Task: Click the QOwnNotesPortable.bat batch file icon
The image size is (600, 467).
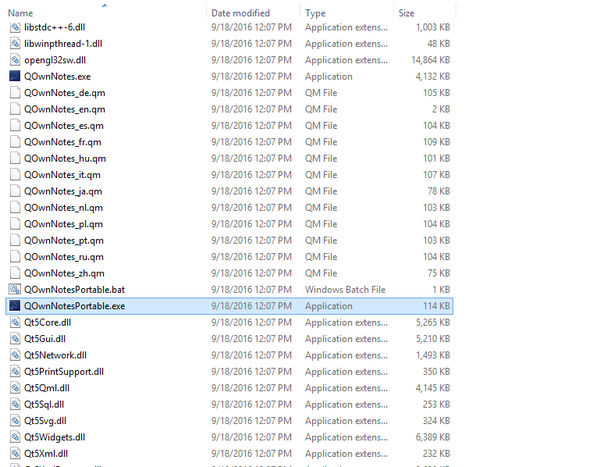Action: click(x=14, y=289)
